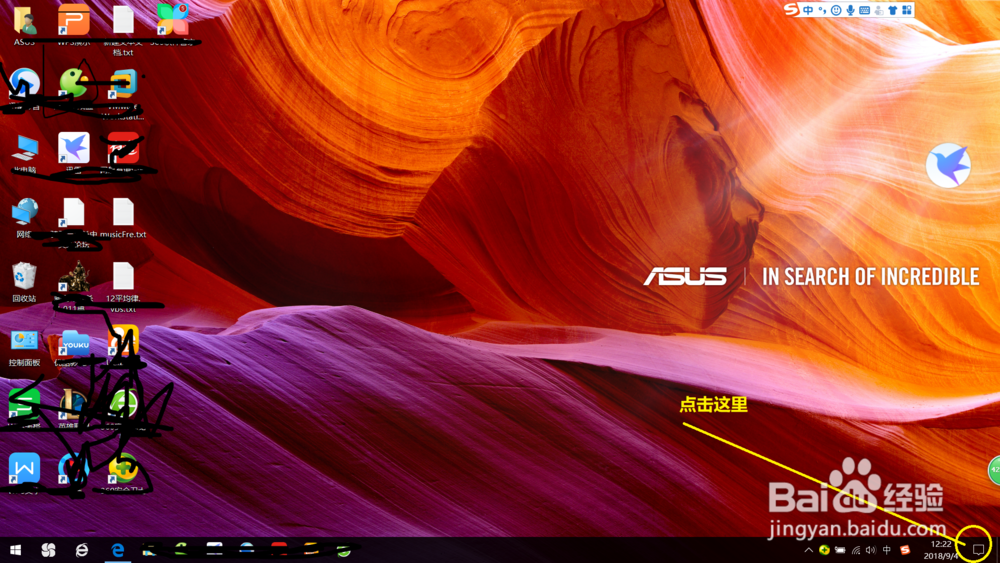Toggle Chinese/English mode on Sogou toolbar

808,10
